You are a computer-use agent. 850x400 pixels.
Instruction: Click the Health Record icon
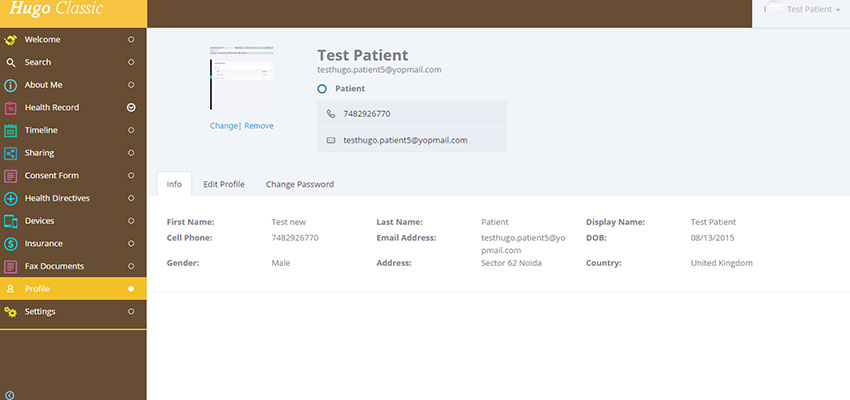(x=10, y=108)
